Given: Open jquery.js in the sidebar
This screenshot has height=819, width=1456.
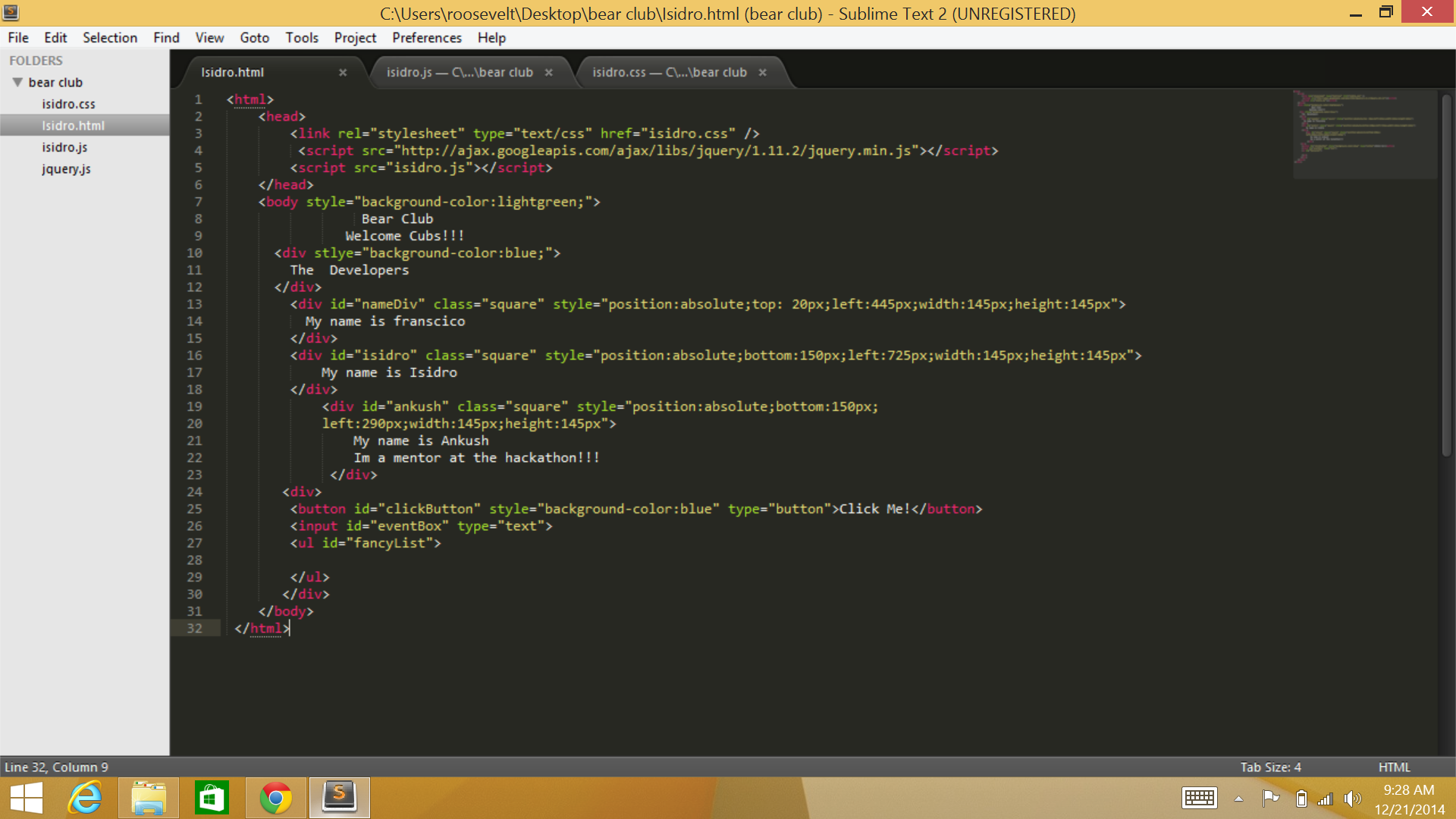Looking at the screenshot, I should (66, 169).
